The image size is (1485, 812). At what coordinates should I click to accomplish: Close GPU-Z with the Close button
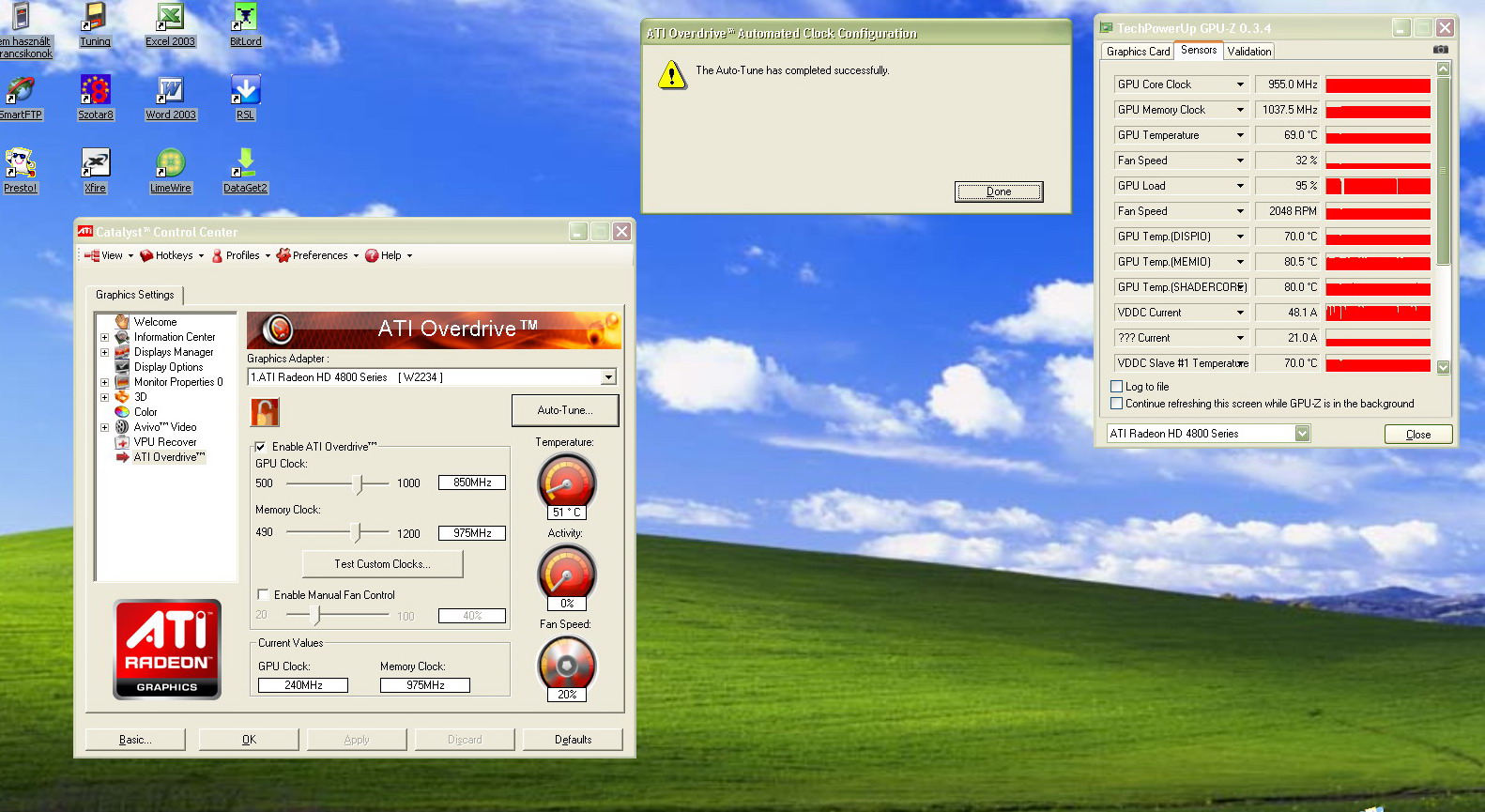pyautogui.click(x=1418, y=435)
